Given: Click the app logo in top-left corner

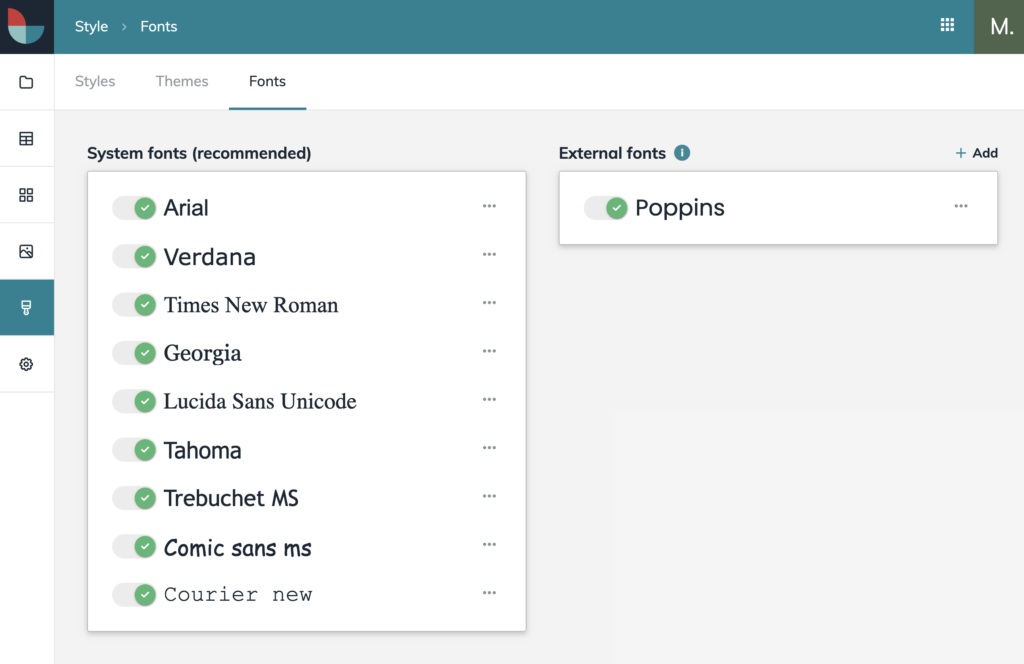Looking at the screenshot, I should point(26,26).
